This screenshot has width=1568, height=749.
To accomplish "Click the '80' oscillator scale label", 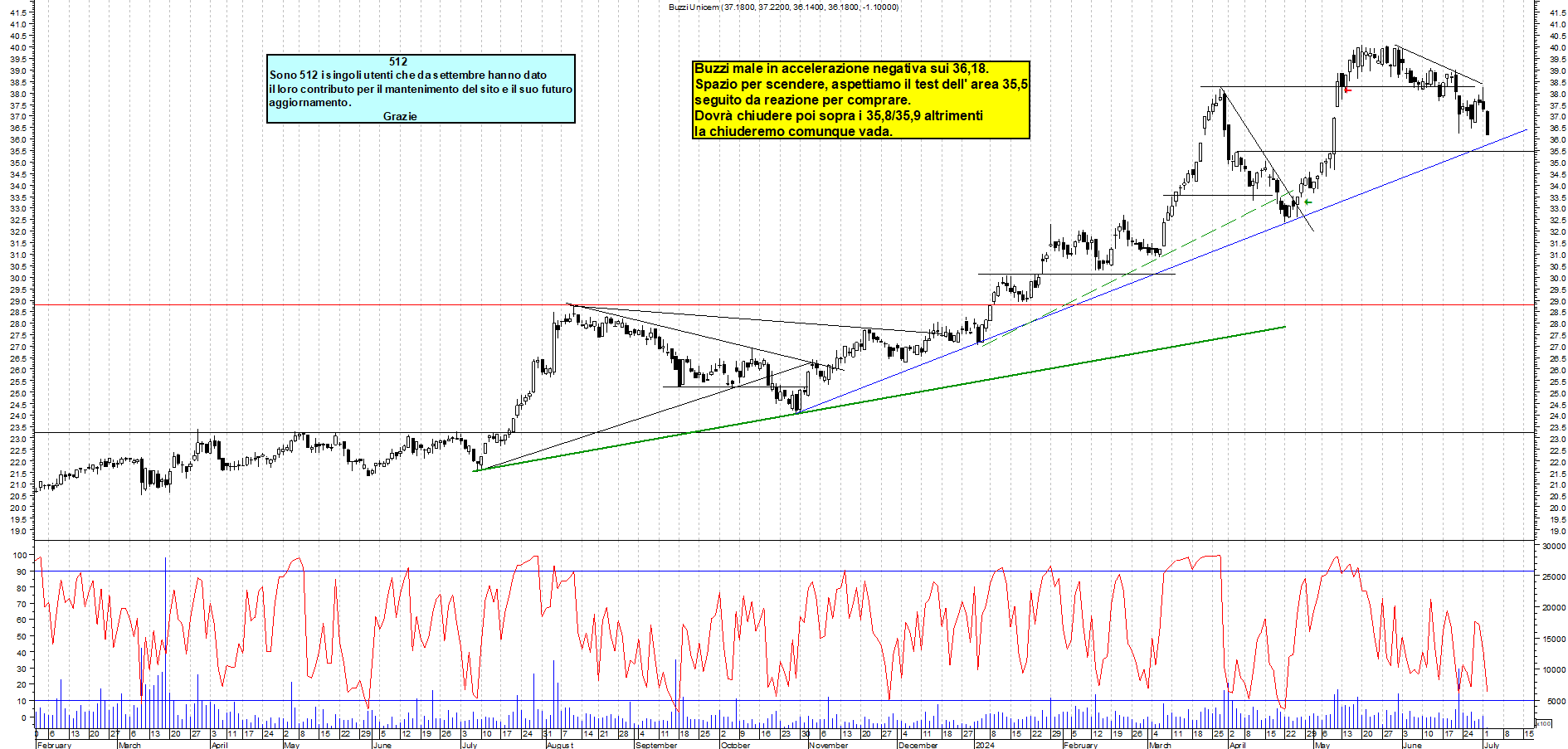I will click(x=22, y=588).
